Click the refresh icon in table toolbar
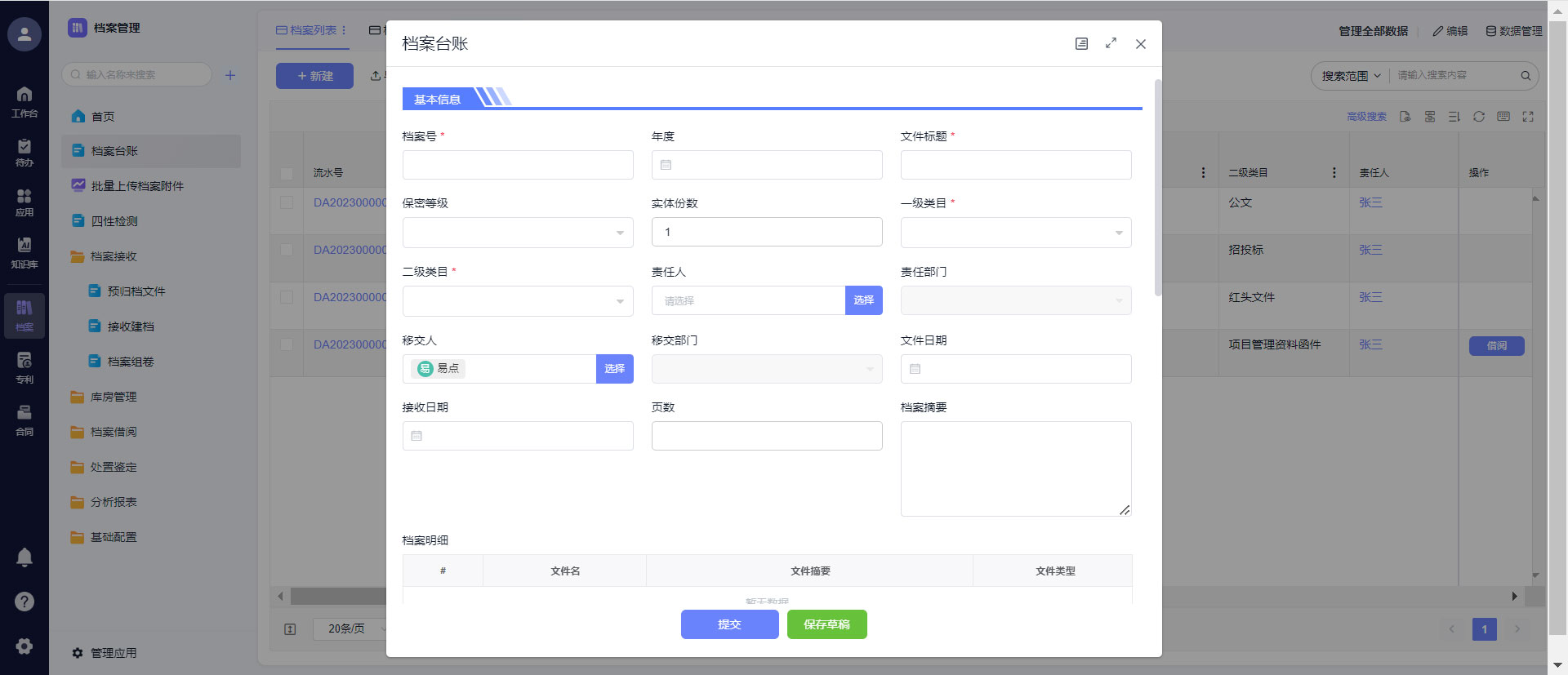1568x675 pixels. pos(1478,117)
